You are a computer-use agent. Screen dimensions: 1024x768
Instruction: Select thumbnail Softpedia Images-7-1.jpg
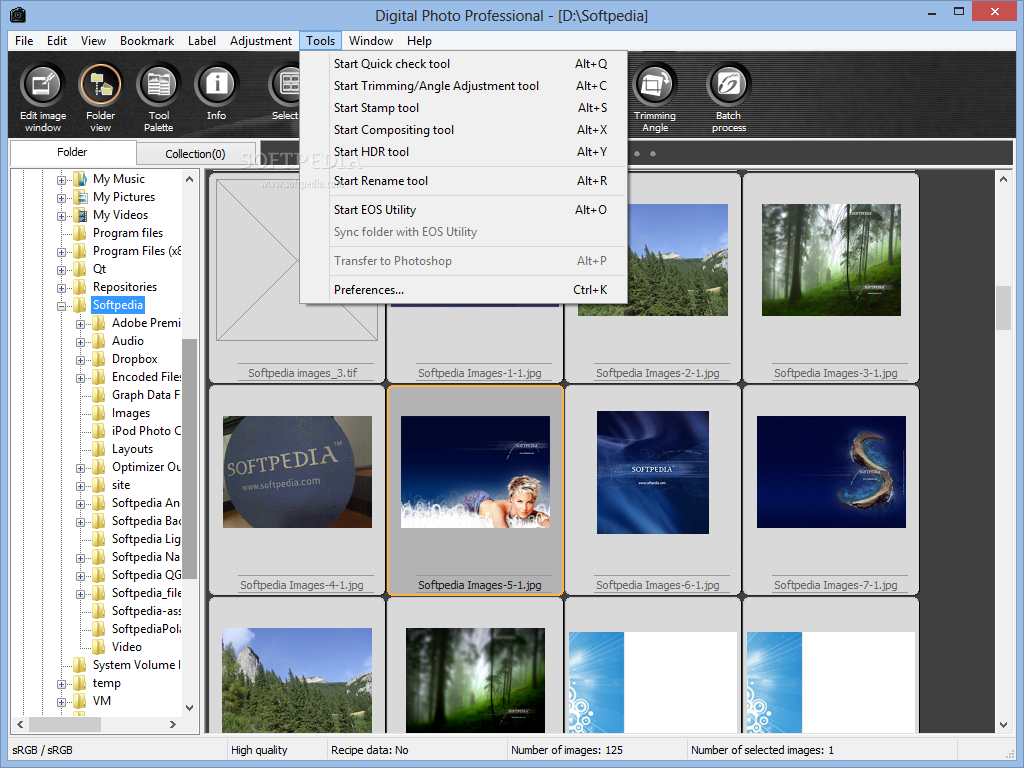(x=831, y=490)
